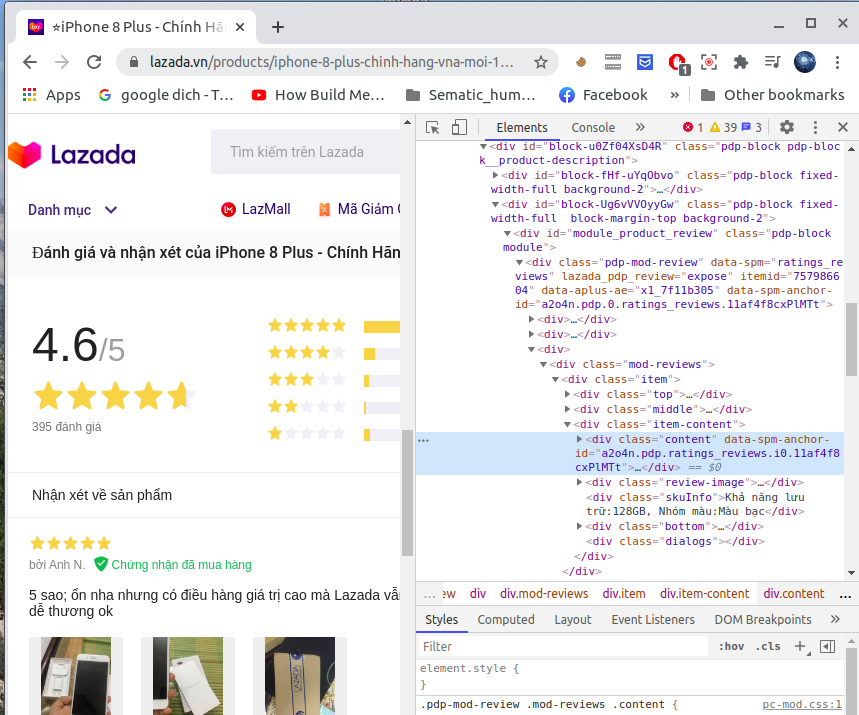Open the Computed tab

(x=506, y=620)
